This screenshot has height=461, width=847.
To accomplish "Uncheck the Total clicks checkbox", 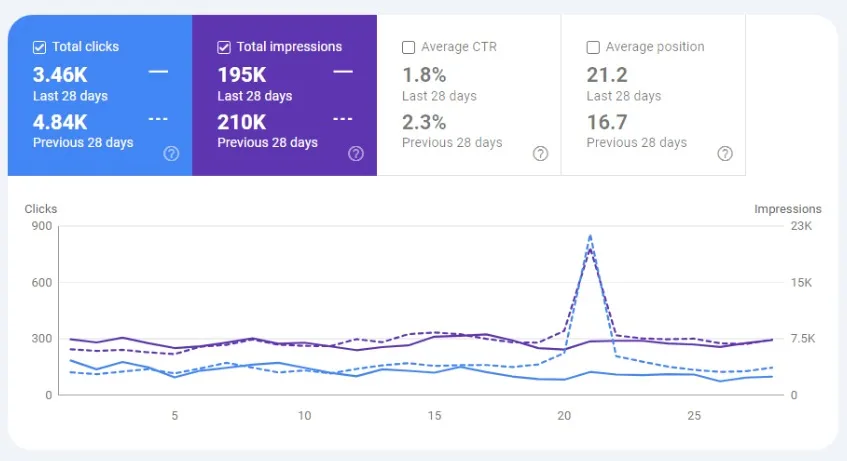I will 40,47.
